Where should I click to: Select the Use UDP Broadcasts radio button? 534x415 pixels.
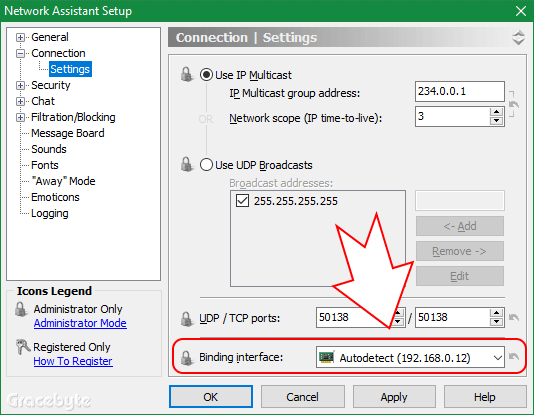(206, 165)
